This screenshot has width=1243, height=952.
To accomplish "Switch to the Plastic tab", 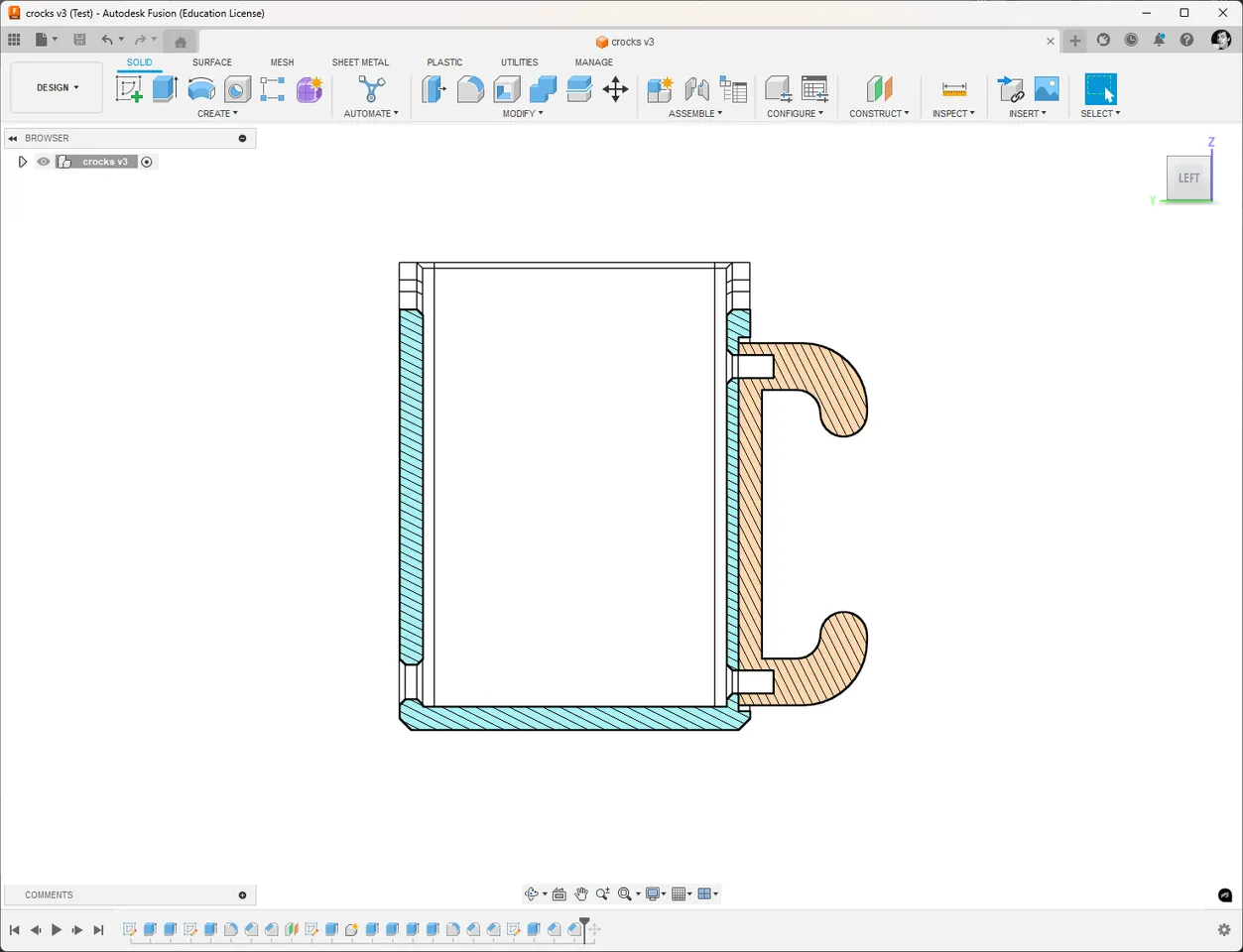I will (444, 62).
